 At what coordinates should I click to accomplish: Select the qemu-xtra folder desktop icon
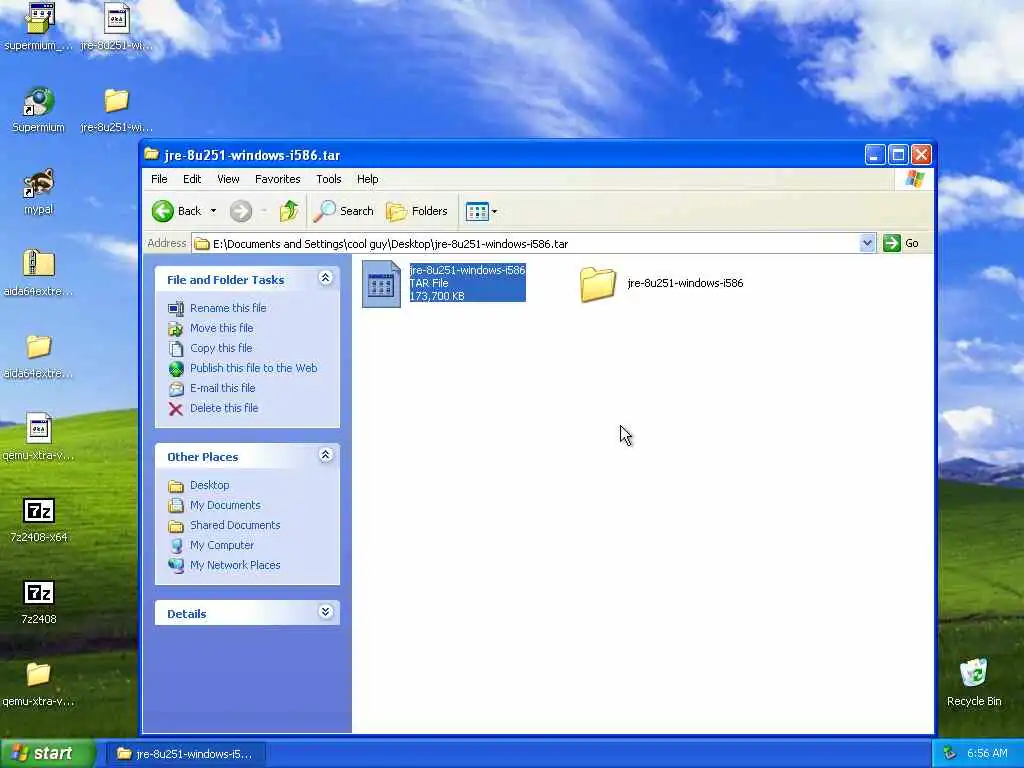(39, 683)
